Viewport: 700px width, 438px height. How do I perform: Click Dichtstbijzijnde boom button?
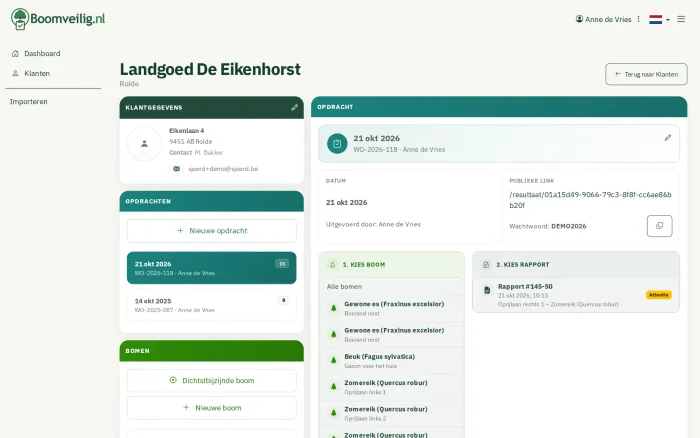[x=212, y=380]
